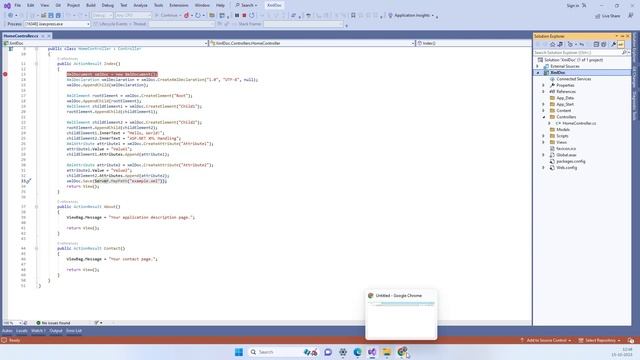Screen dimensions: 640x360
Task: Click Add to Source Control
Action: [547, 340]
